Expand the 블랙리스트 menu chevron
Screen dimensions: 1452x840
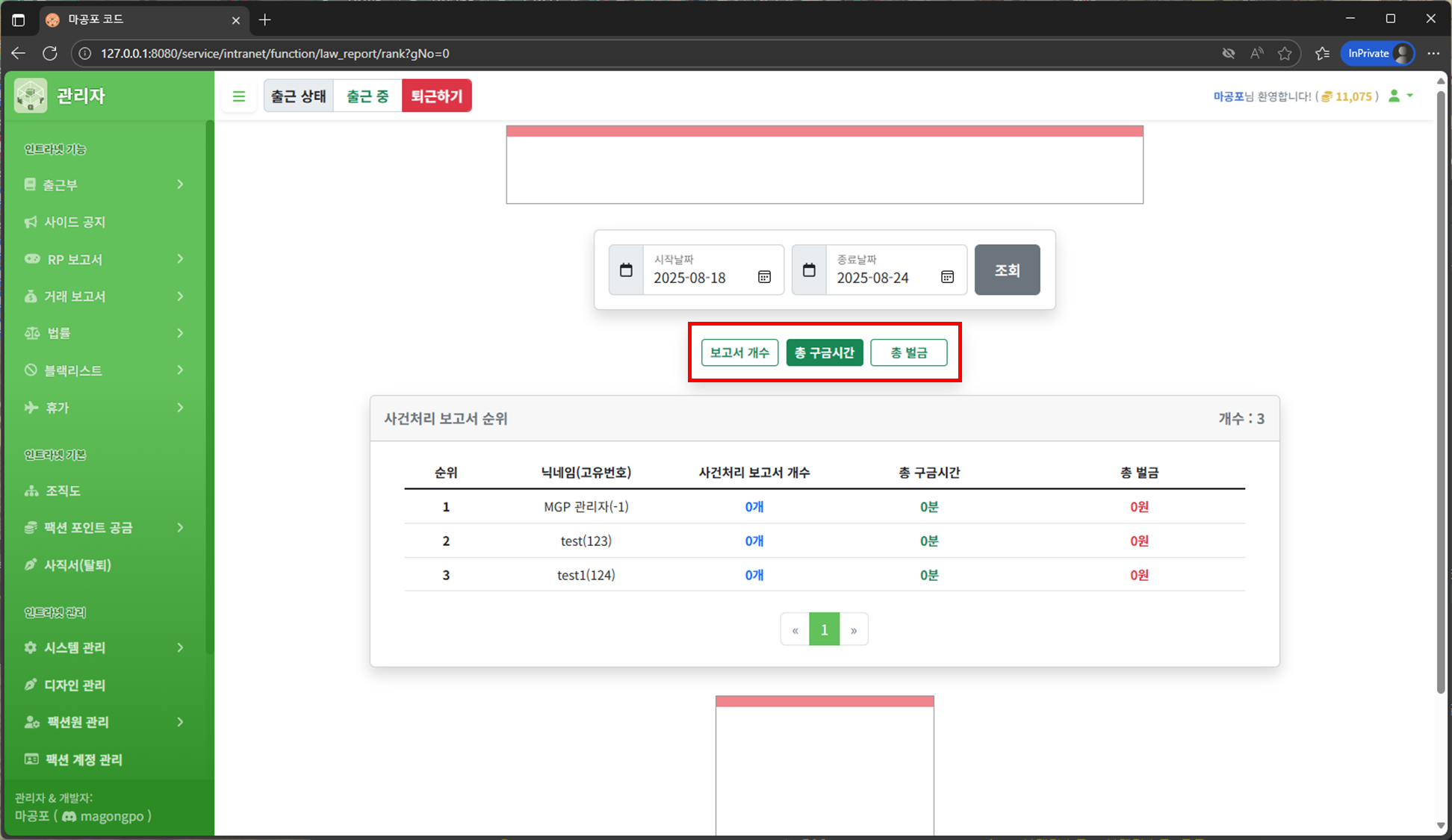pyautogui.click(x=180, y=370)
